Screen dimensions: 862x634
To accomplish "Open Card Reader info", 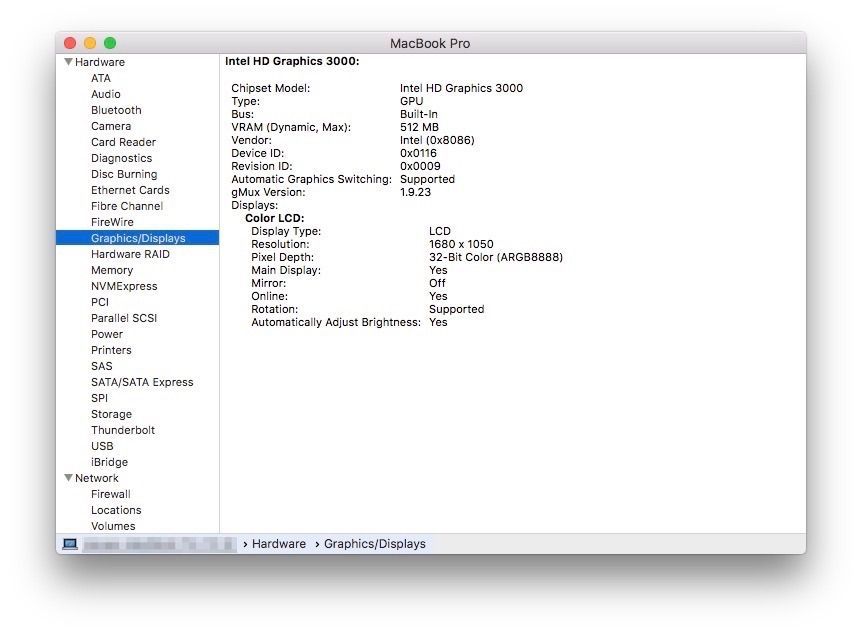I will [123, 142].
